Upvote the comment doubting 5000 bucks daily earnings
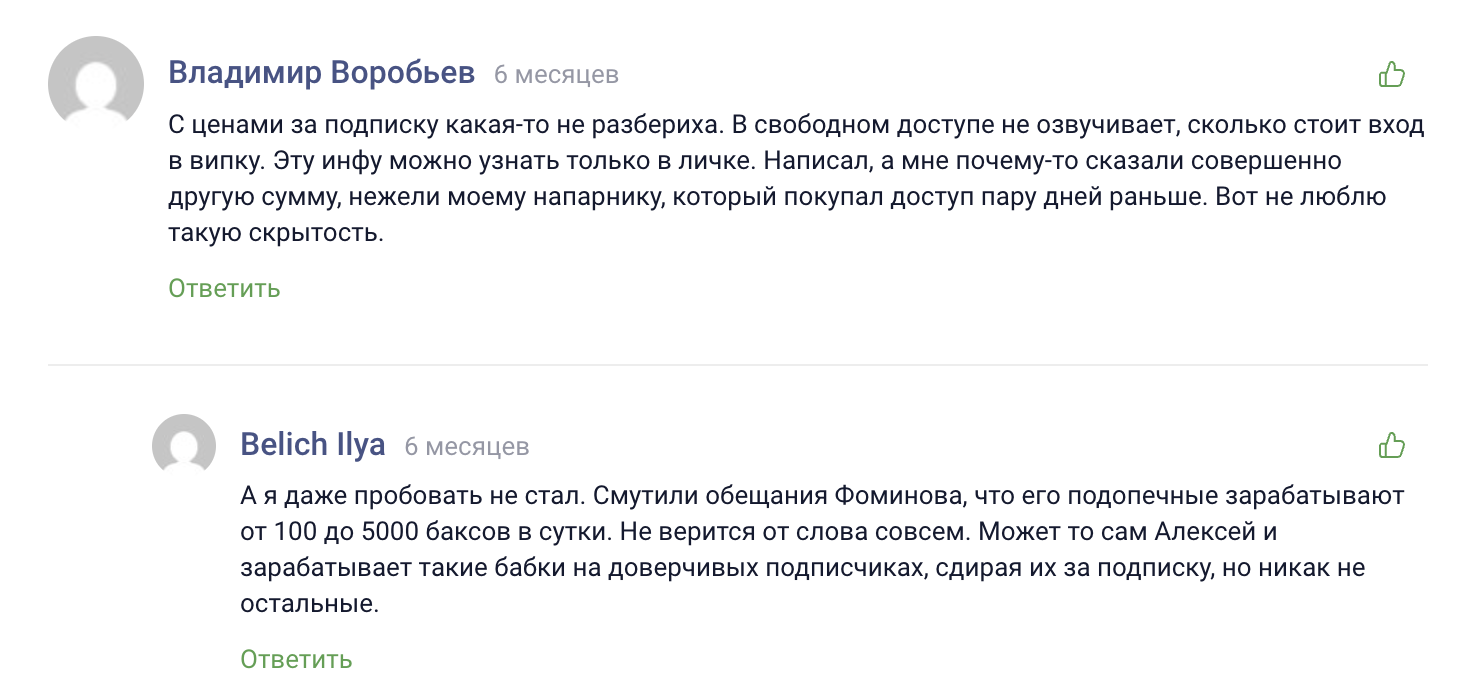The image size is (1484, 678). 1392,445
